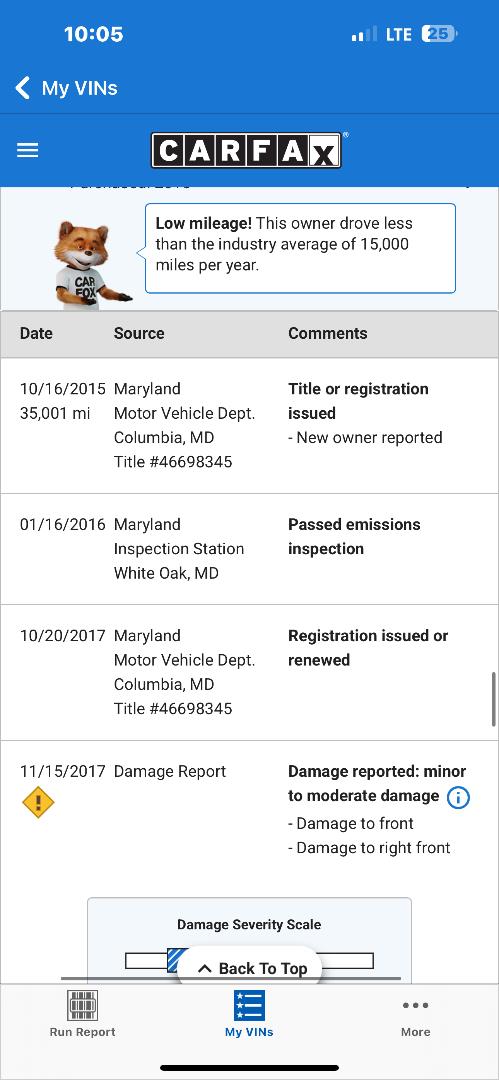Select the 10/16/2015 title issued record
This screenshot has height=1080, width=499.
pyautogui.click(x=250, y=425)
